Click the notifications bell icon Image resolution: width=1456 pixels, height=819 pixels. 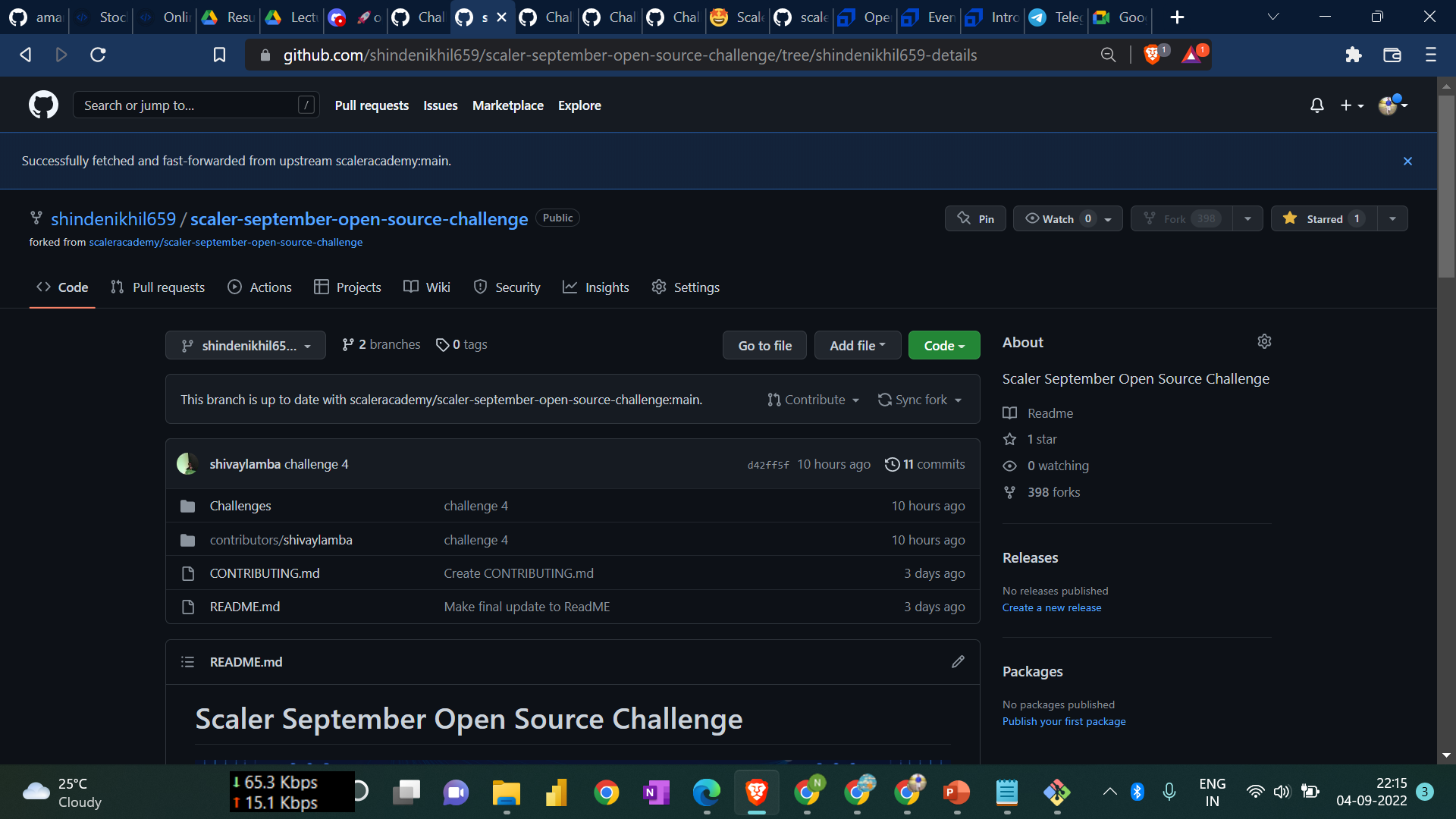coord(1316,105)
